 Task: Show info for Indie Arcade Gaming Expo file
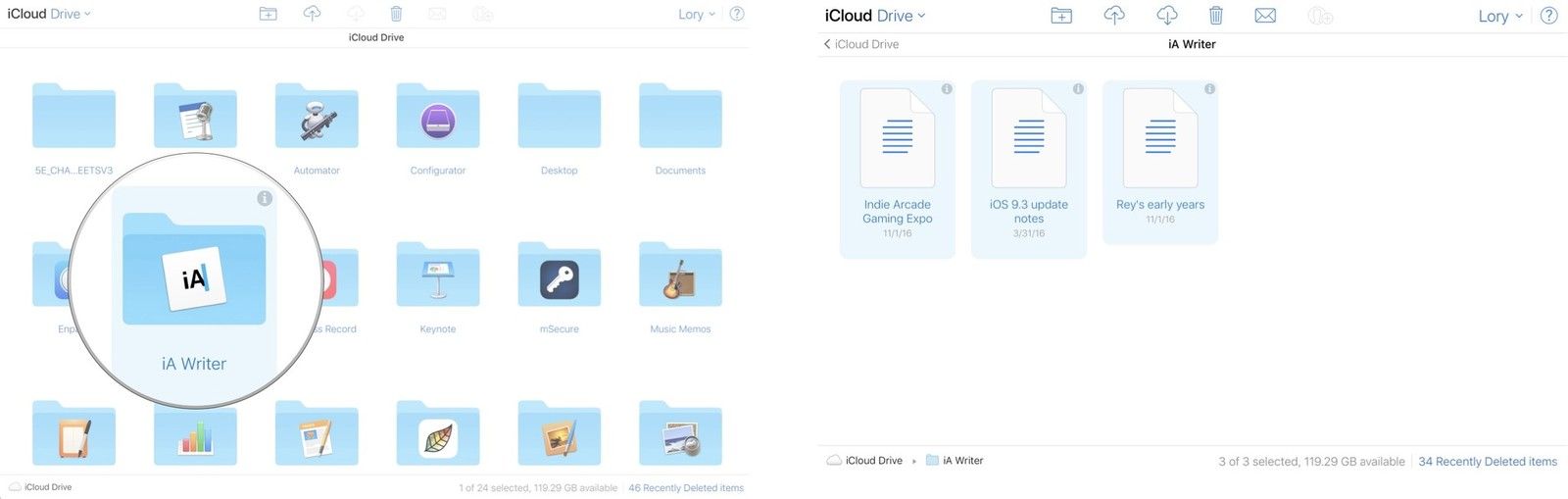[947, 89]
